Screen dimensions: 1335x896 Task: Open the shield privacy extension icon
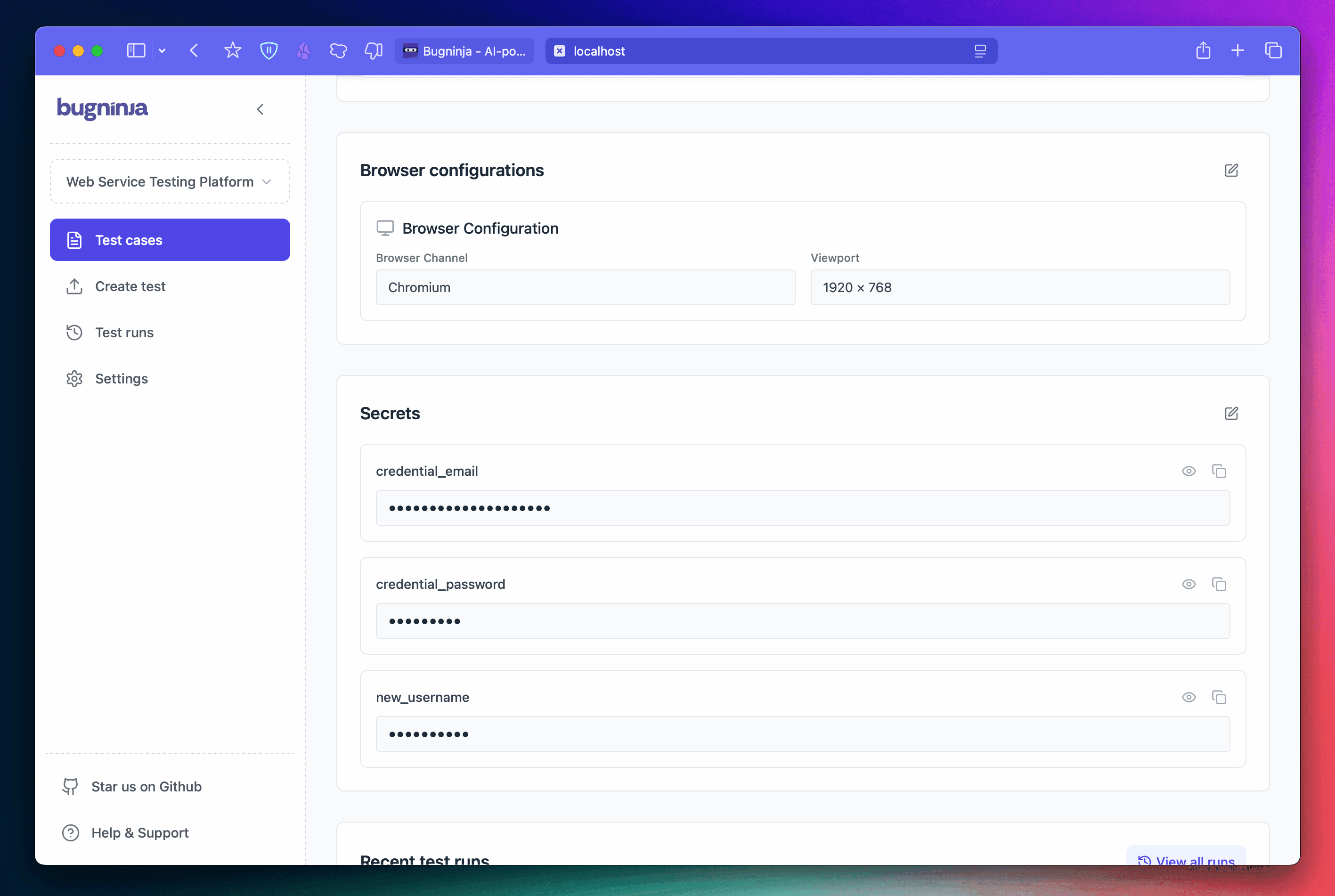click(269, 51)
